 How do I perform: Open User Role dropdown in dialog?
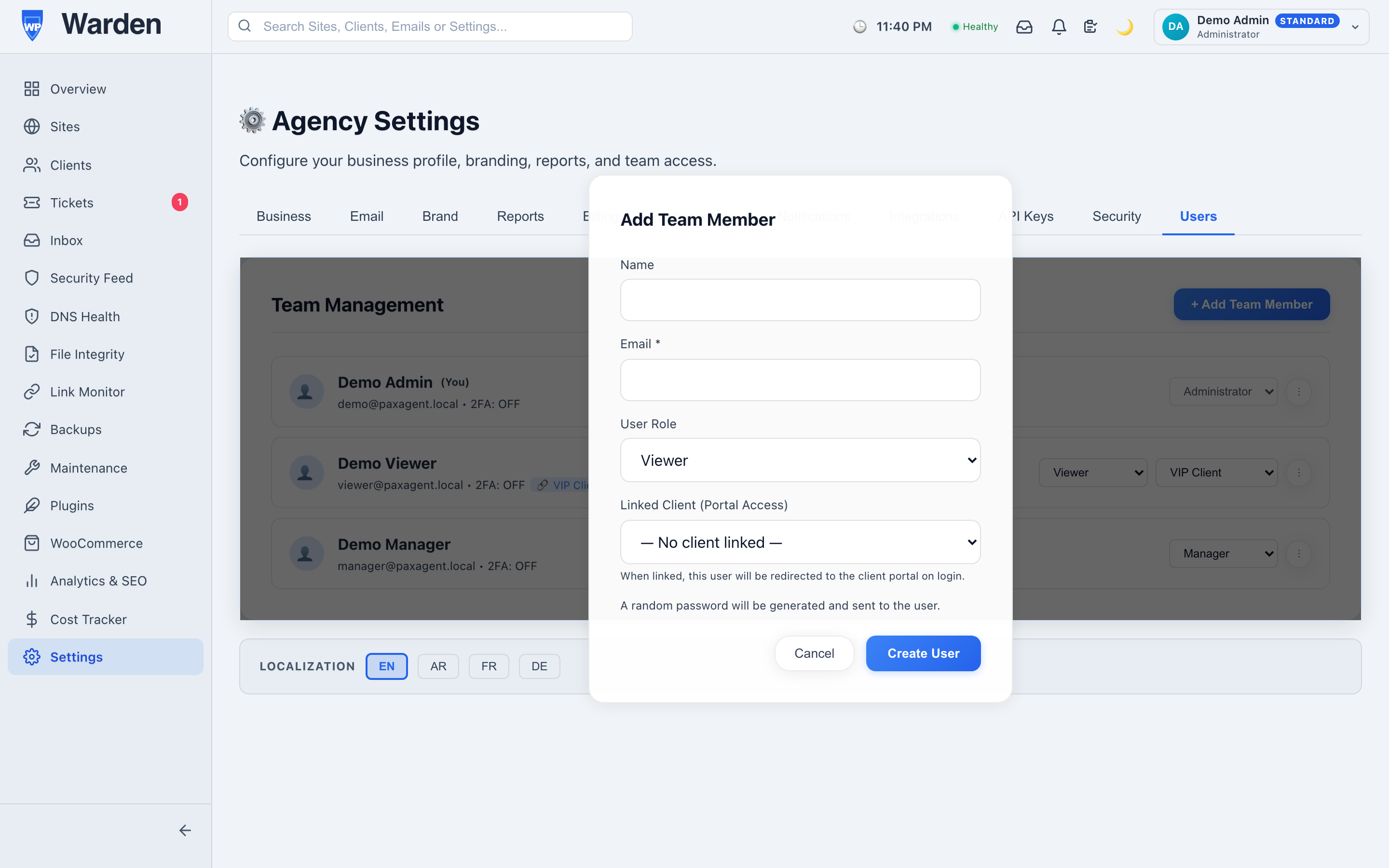(x=800, y=461)
